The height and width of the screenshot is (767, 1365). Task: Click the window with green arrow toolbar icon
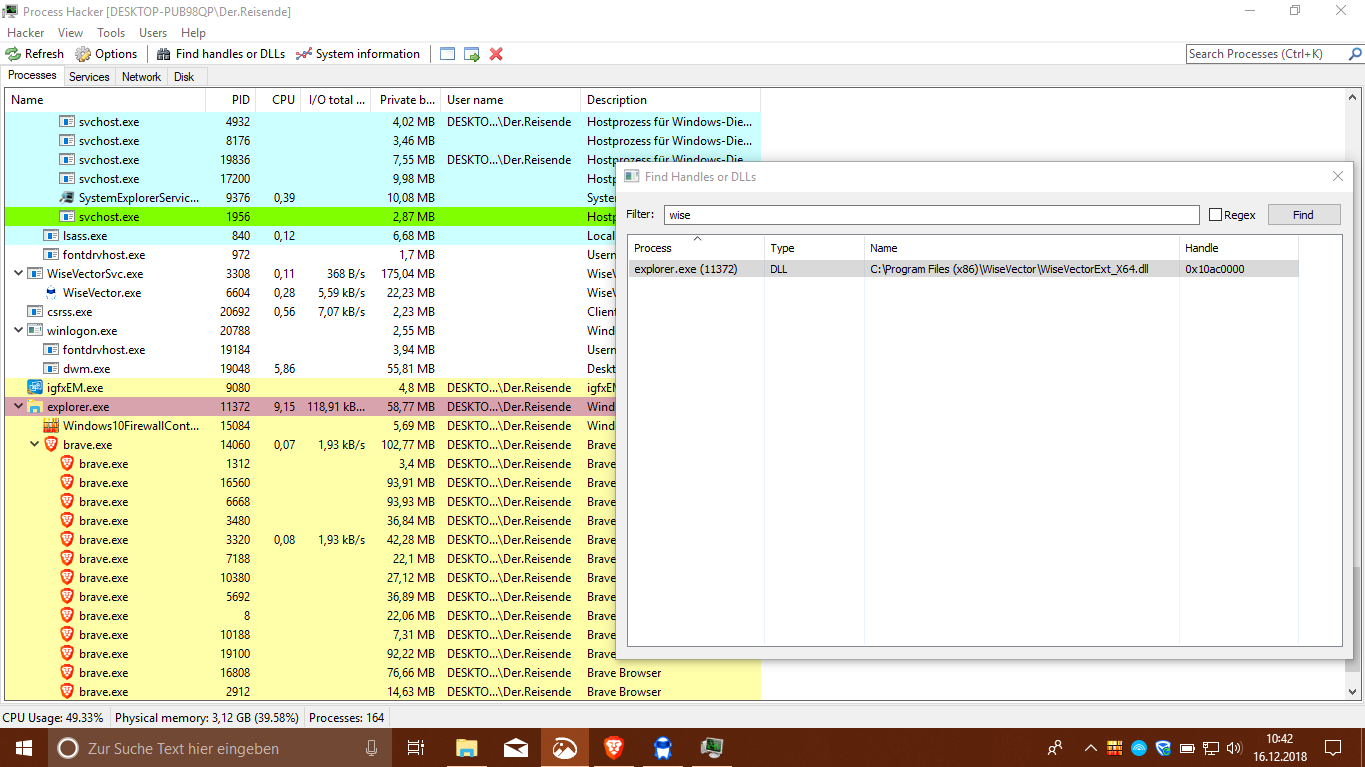click(x=472, y=54)
